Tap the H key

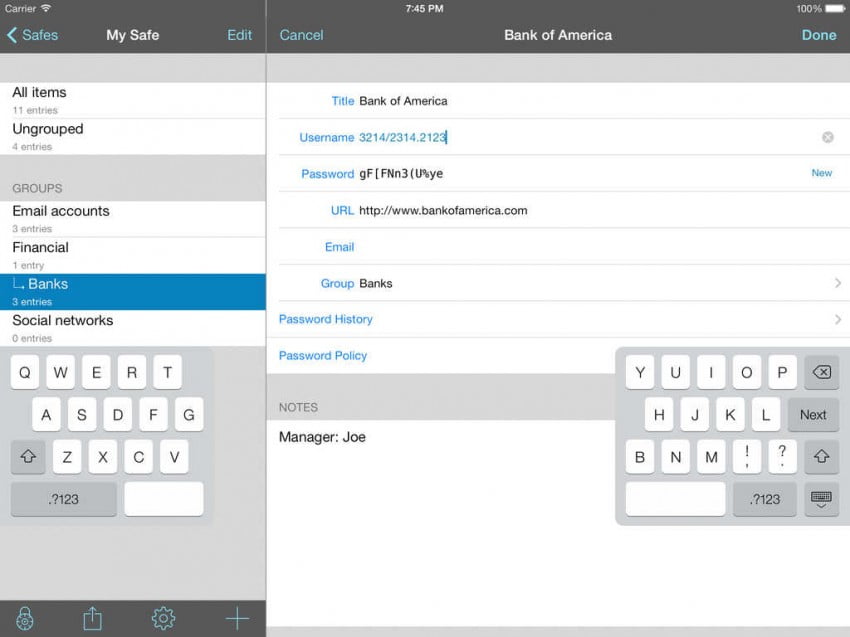click(x=659, y=415)
